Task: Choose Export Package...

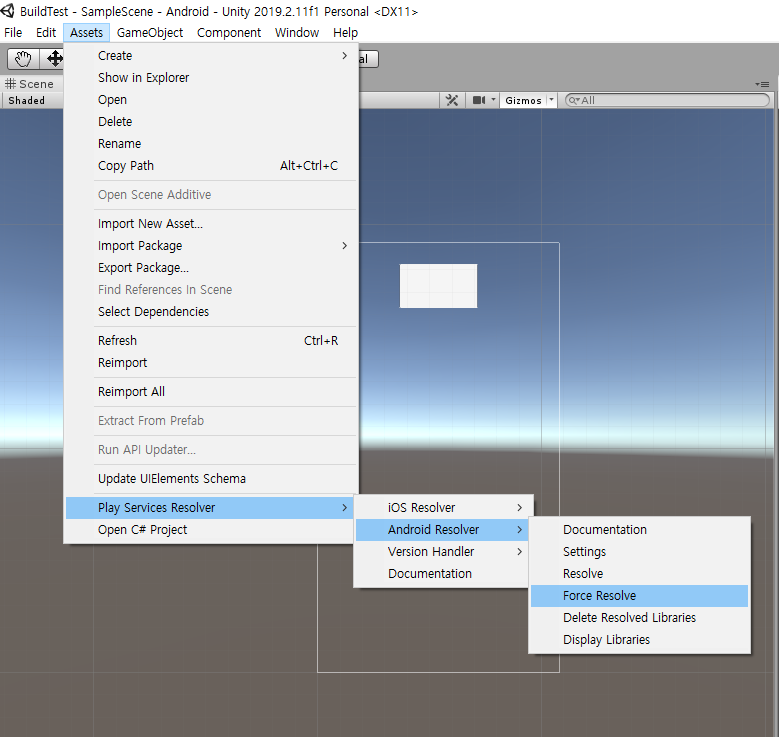Action: point(211,267)
